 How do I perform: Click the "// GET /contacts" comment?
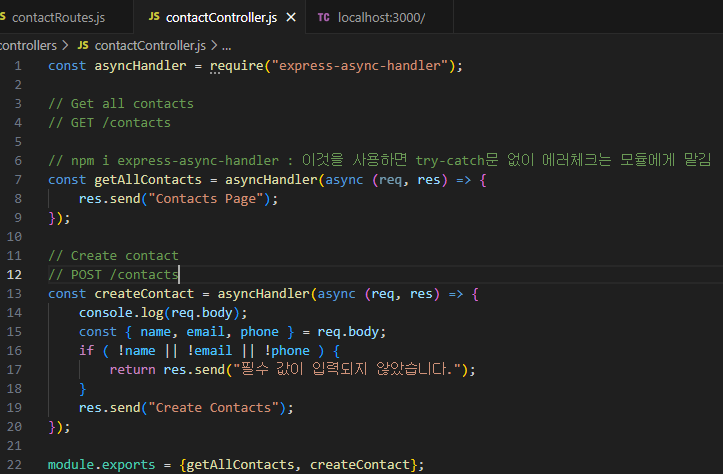coord(109,123)
